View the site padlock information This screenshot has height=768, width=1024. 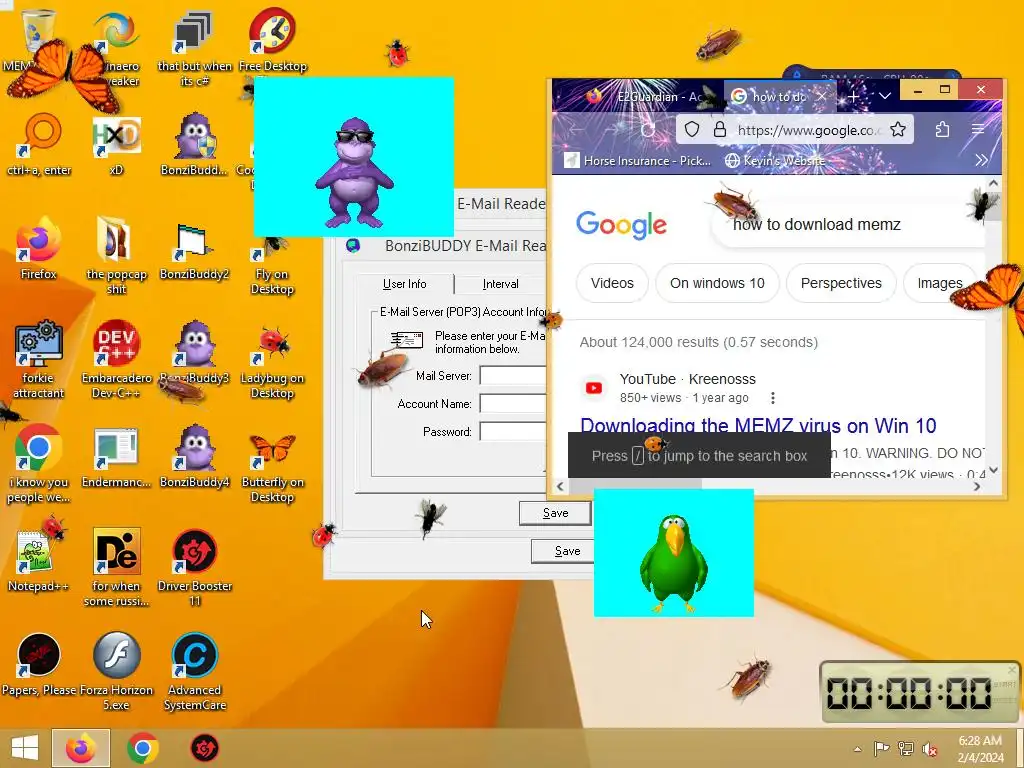pyautogui.click(x=720, y=129)
